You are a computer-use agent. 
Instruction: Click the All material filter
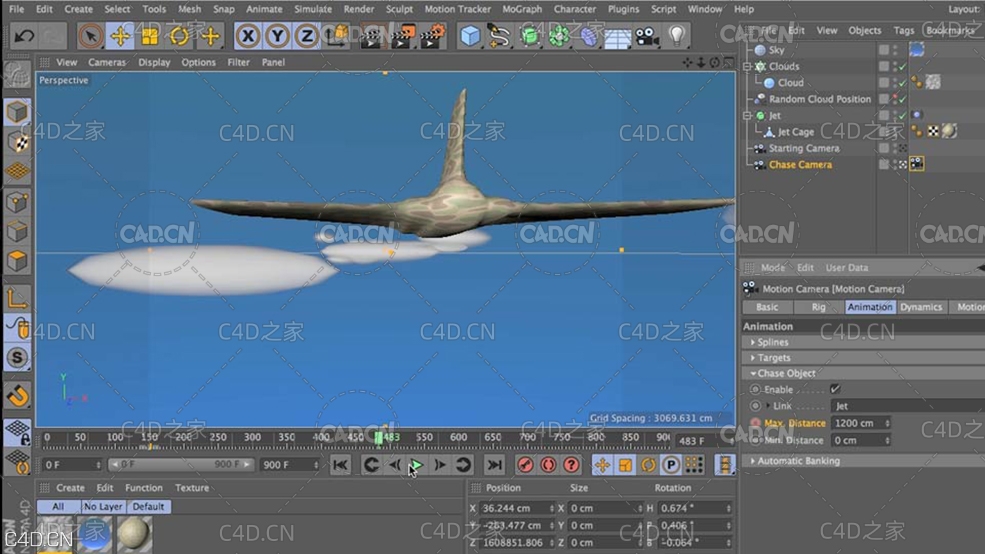(58, 506)
